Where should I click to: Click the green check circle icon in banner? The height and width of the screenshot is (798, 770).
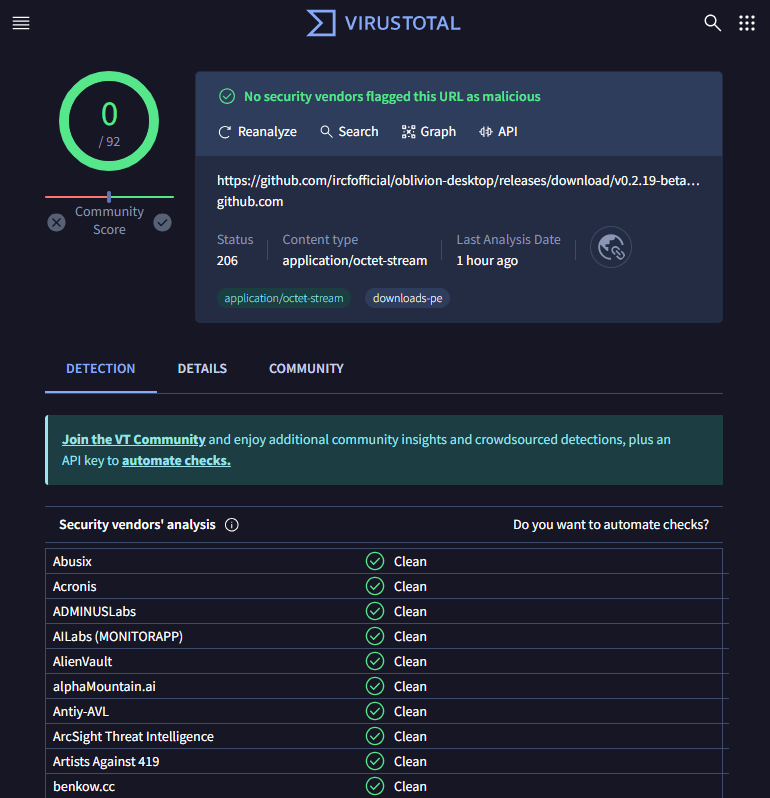coord(227,96)
